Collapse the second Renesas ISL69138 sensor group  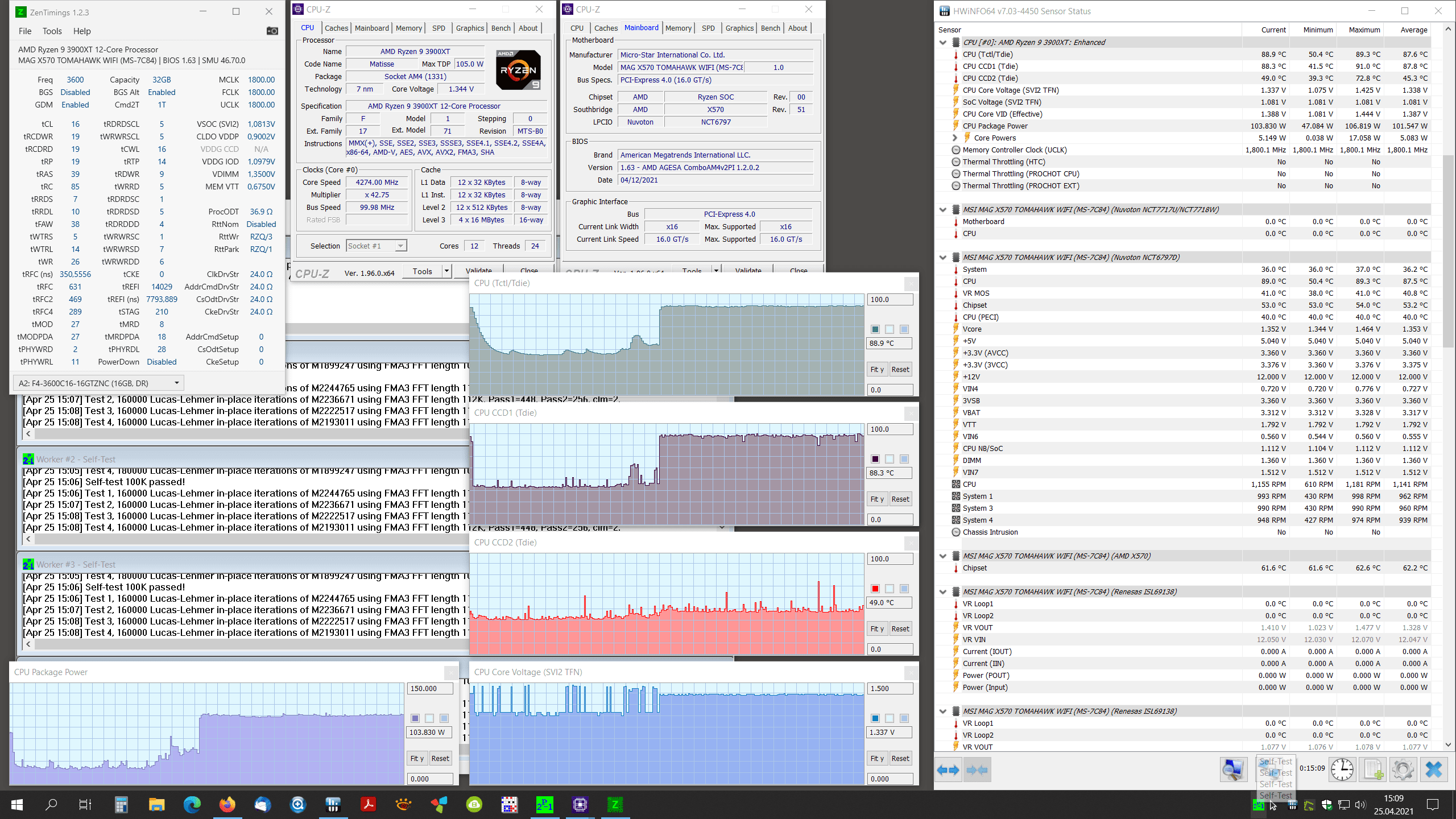click(943, 712)
